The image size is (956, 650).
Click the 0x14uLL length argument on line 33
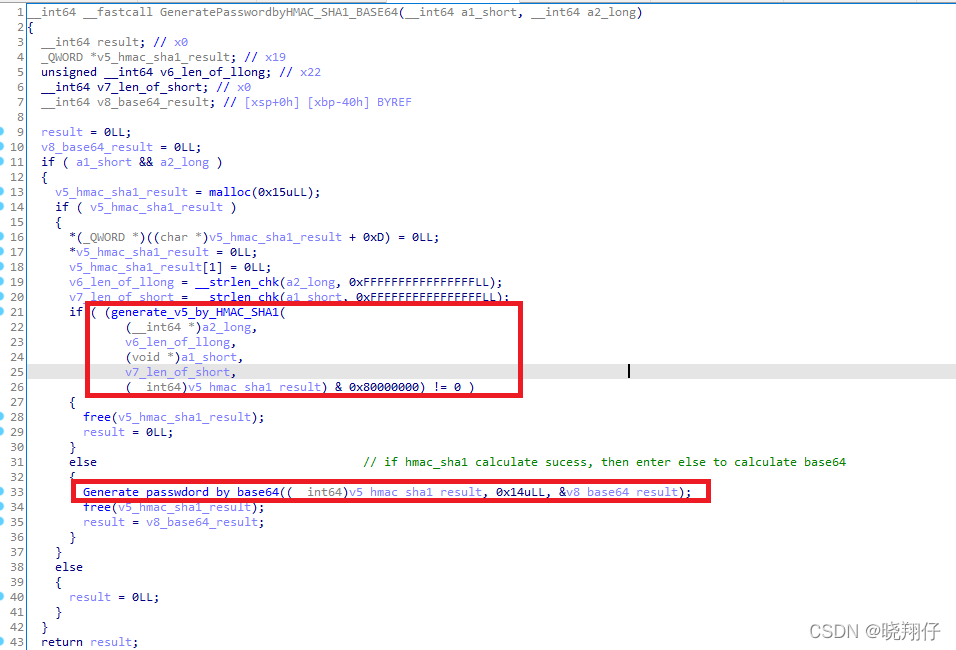[520, 492]
